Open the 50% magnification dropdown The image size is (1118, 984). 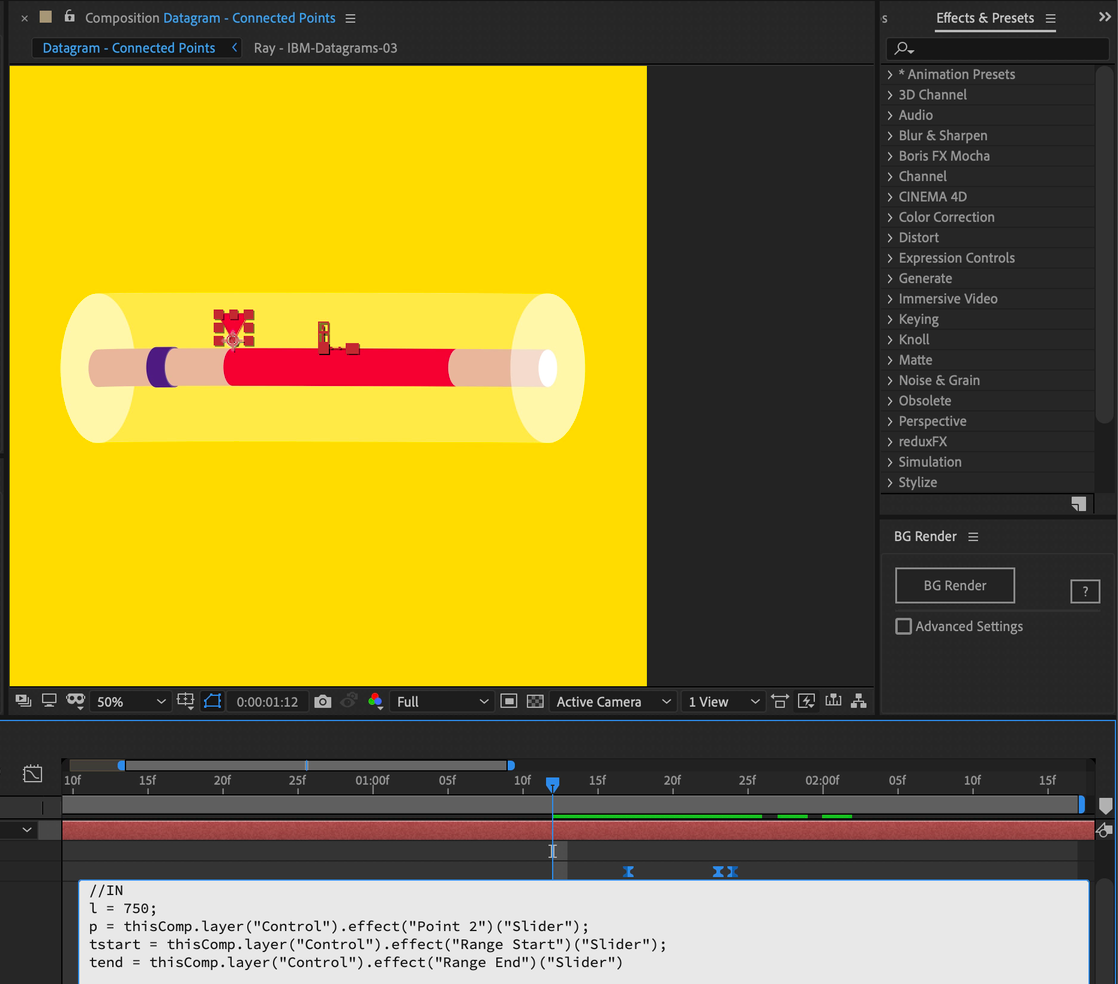130,702
